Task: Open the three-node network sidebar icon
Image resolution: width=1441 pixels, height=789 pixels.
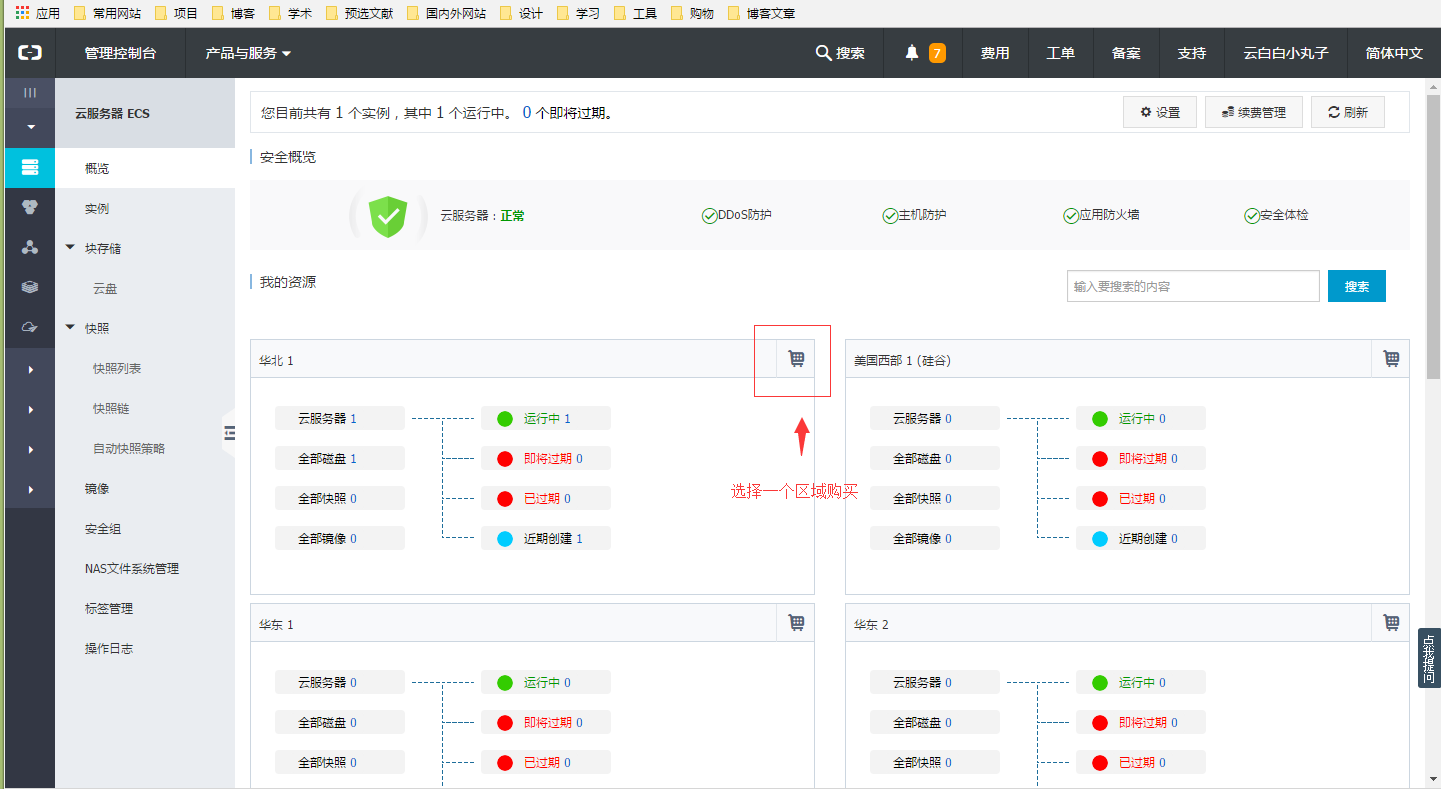Action: [30, 247]
